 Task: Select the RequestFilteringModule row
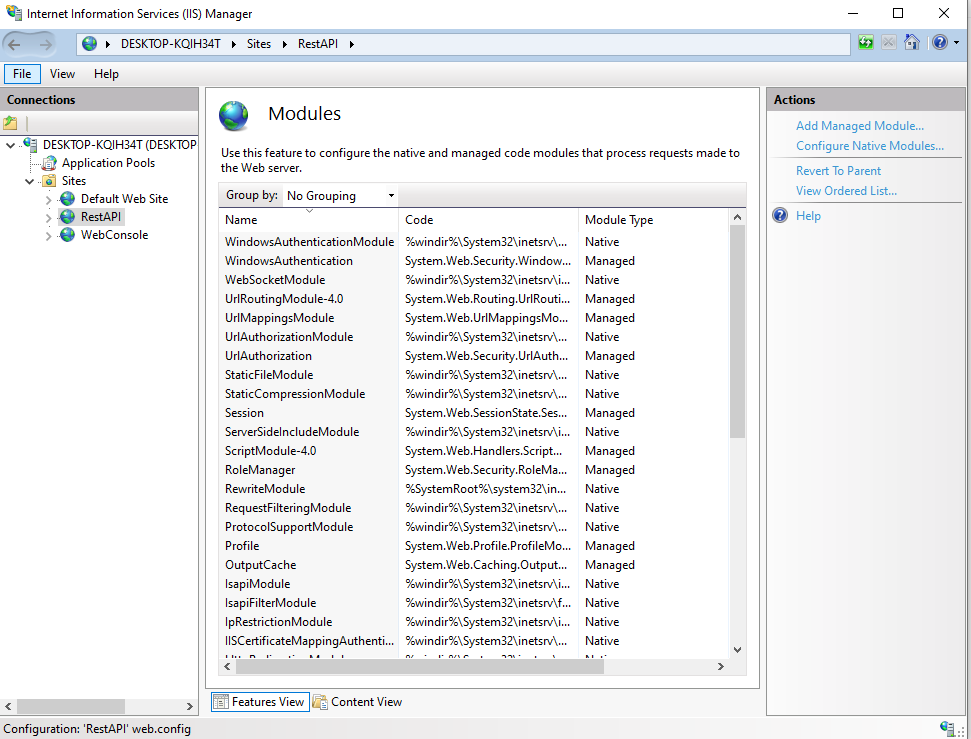474,508
